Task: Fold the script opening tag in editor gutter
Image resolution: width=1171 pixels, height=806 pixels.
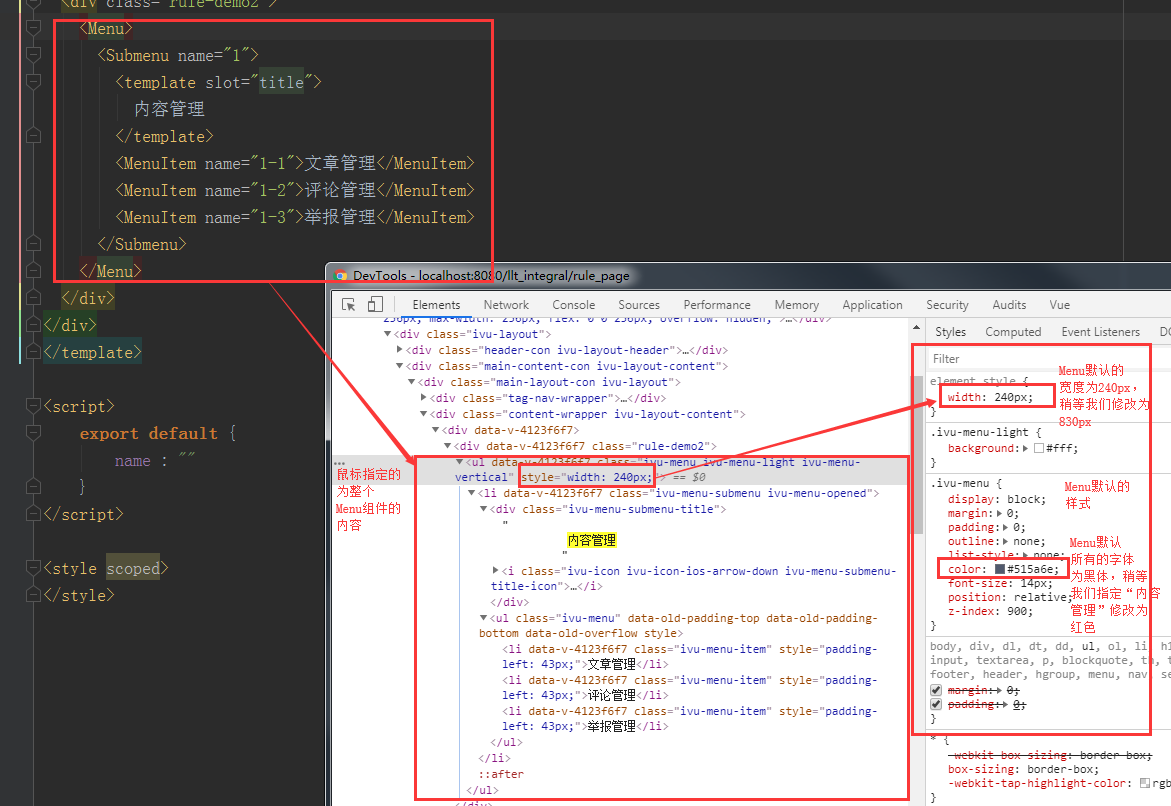Action: 33,406
